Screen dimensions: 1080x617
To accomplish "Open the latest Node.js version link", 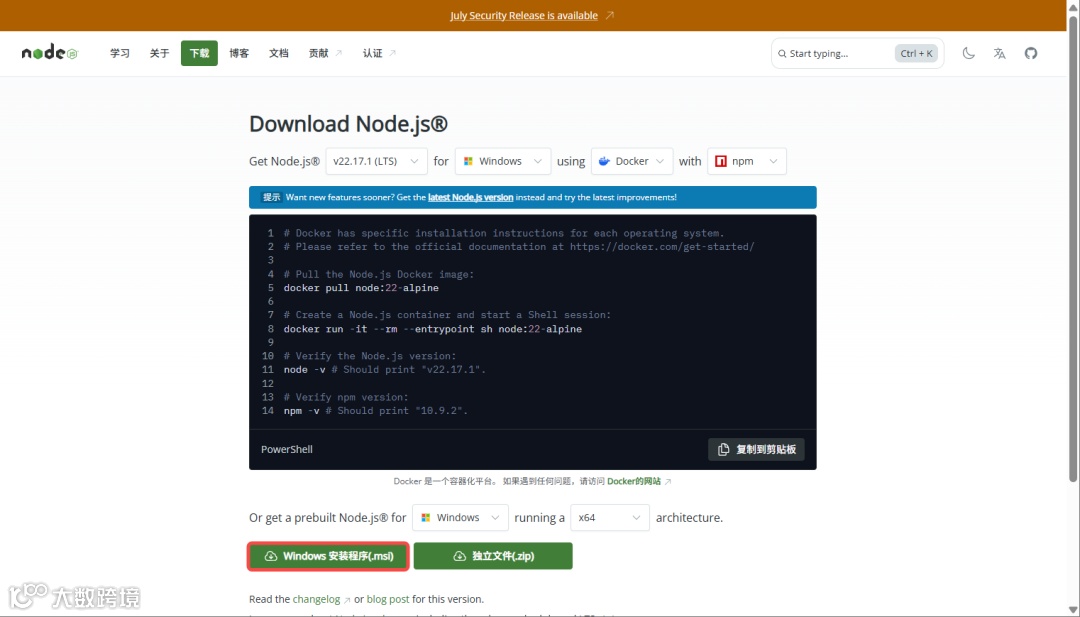I will point(470,197).
